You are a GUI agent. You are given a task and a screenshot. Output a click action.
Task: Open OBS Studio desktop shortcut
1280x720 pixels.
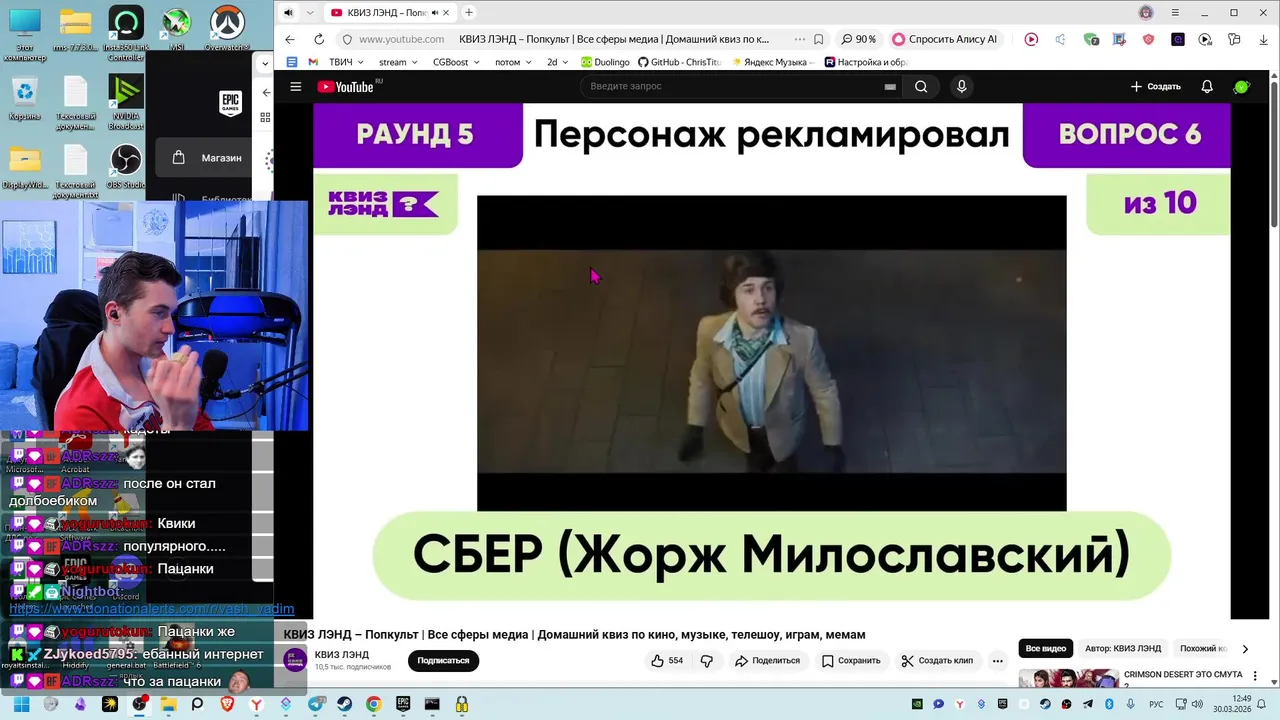pyautogui.click(x=126, y=166)
